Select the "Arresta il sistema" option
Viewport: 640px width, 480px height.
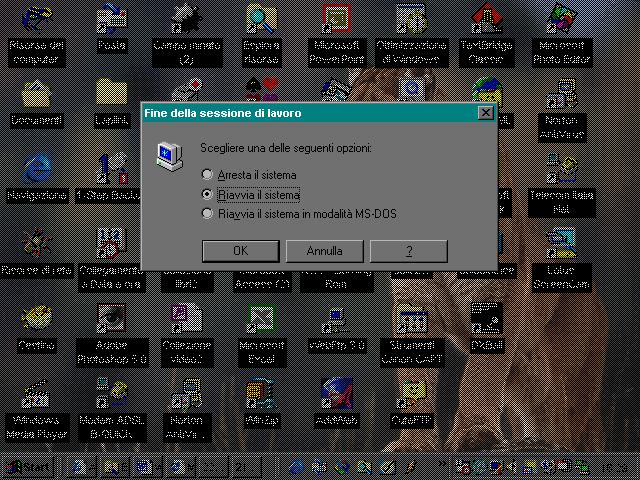click(208, 176)
